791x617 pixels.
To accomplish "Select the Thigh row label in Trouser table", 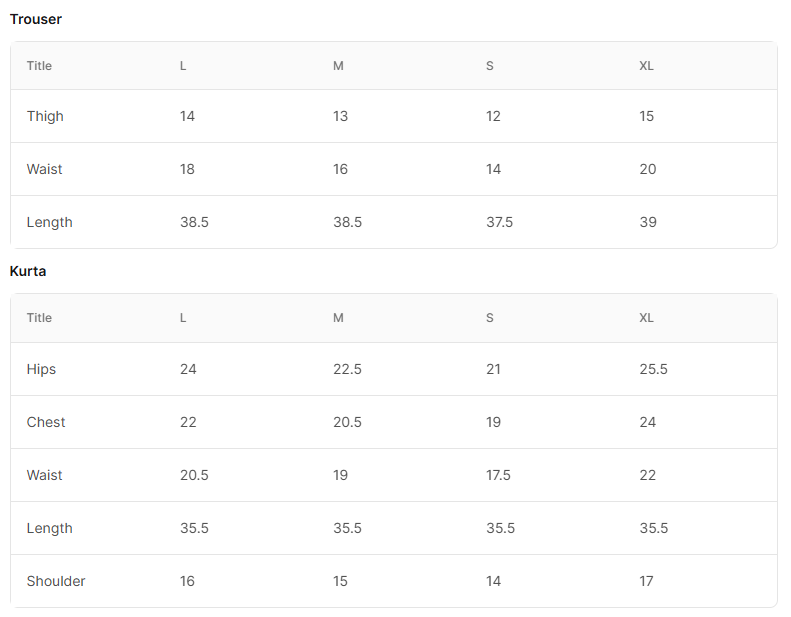I will (45, 117).
